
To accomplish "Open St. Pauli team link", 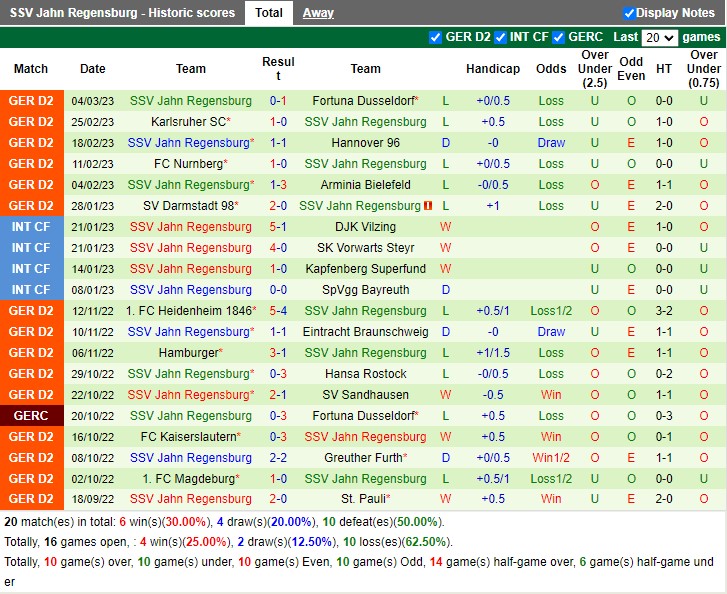I will 363,499.
